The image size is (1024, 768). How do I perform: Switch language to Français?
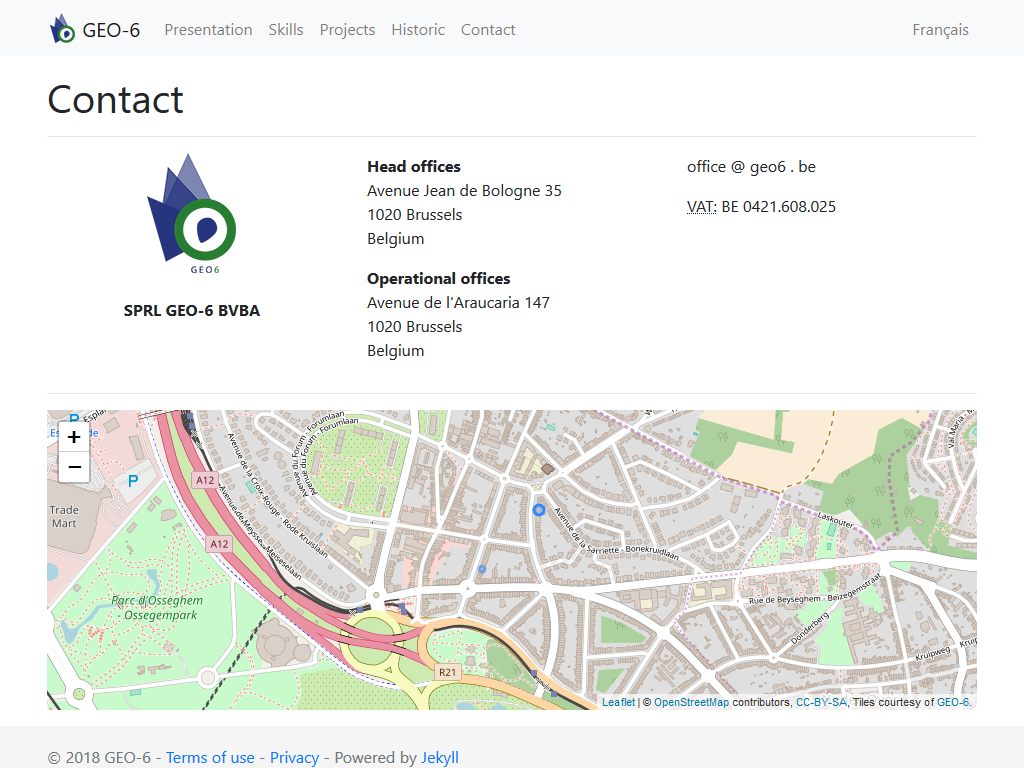pyautogui.click(x=940, y=30)
